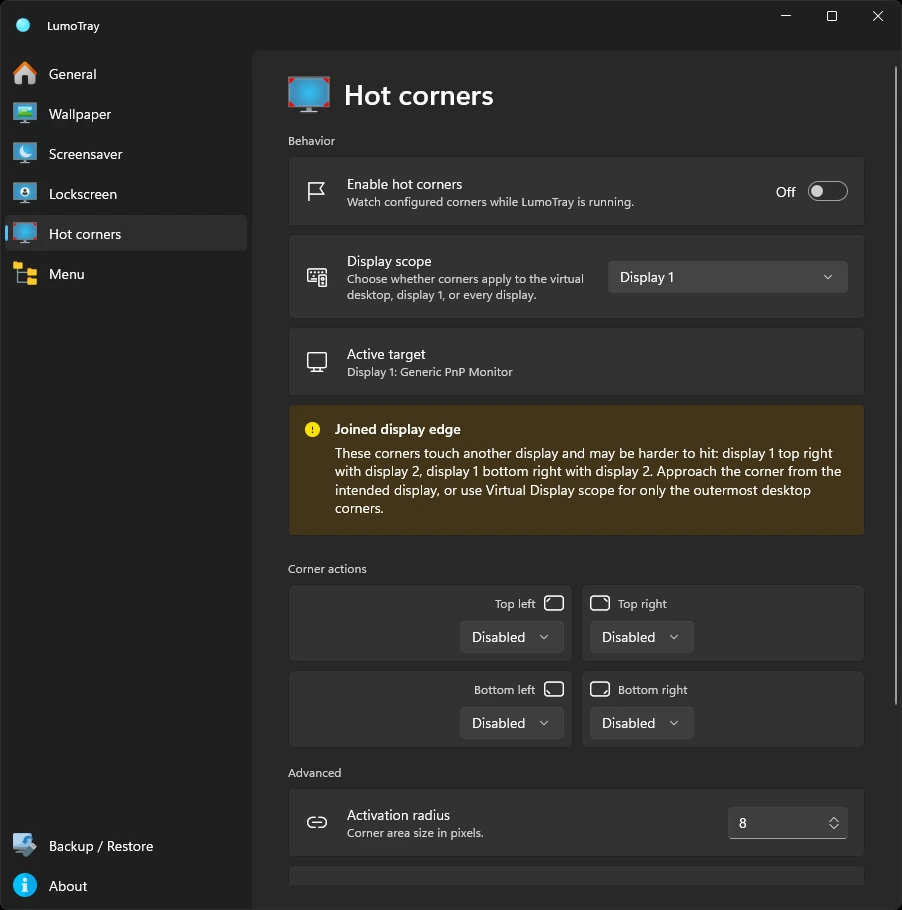Switch to the Screensaver page
The width and height of the screenshot is (902, 910).
126,154
